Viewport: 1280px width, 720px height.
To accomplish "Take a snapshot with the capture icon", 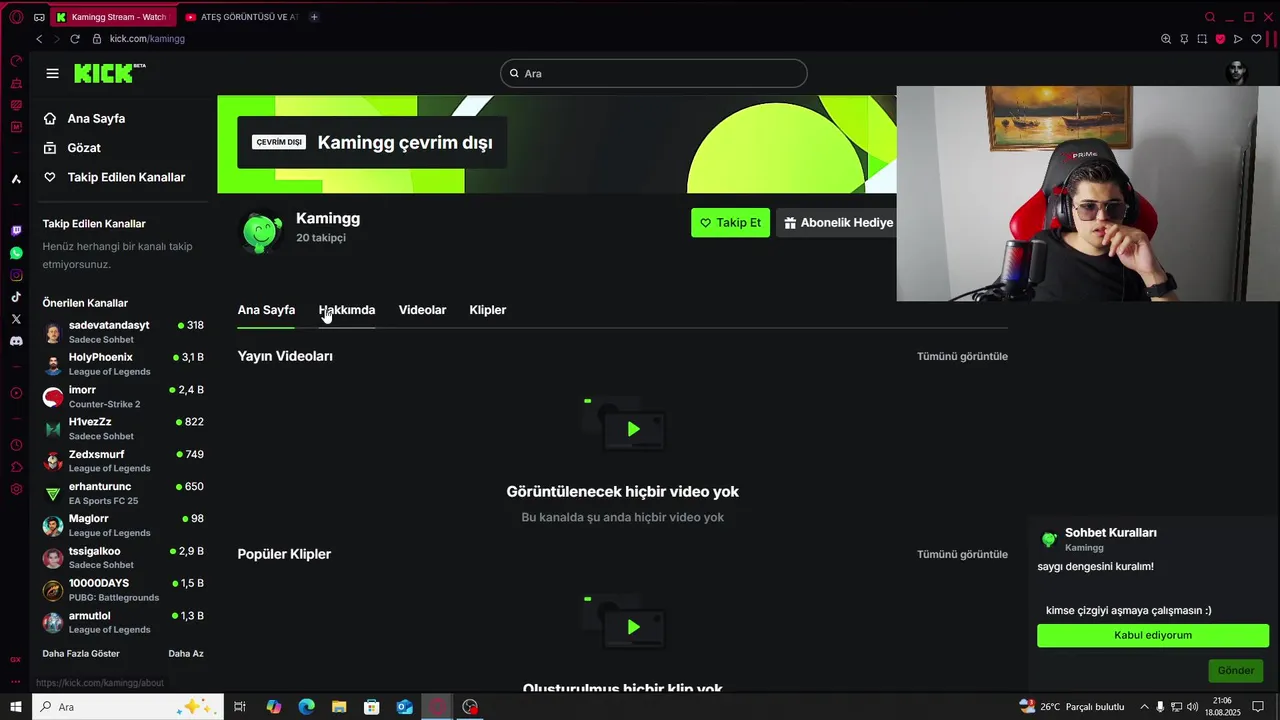I will [1202, 39].
